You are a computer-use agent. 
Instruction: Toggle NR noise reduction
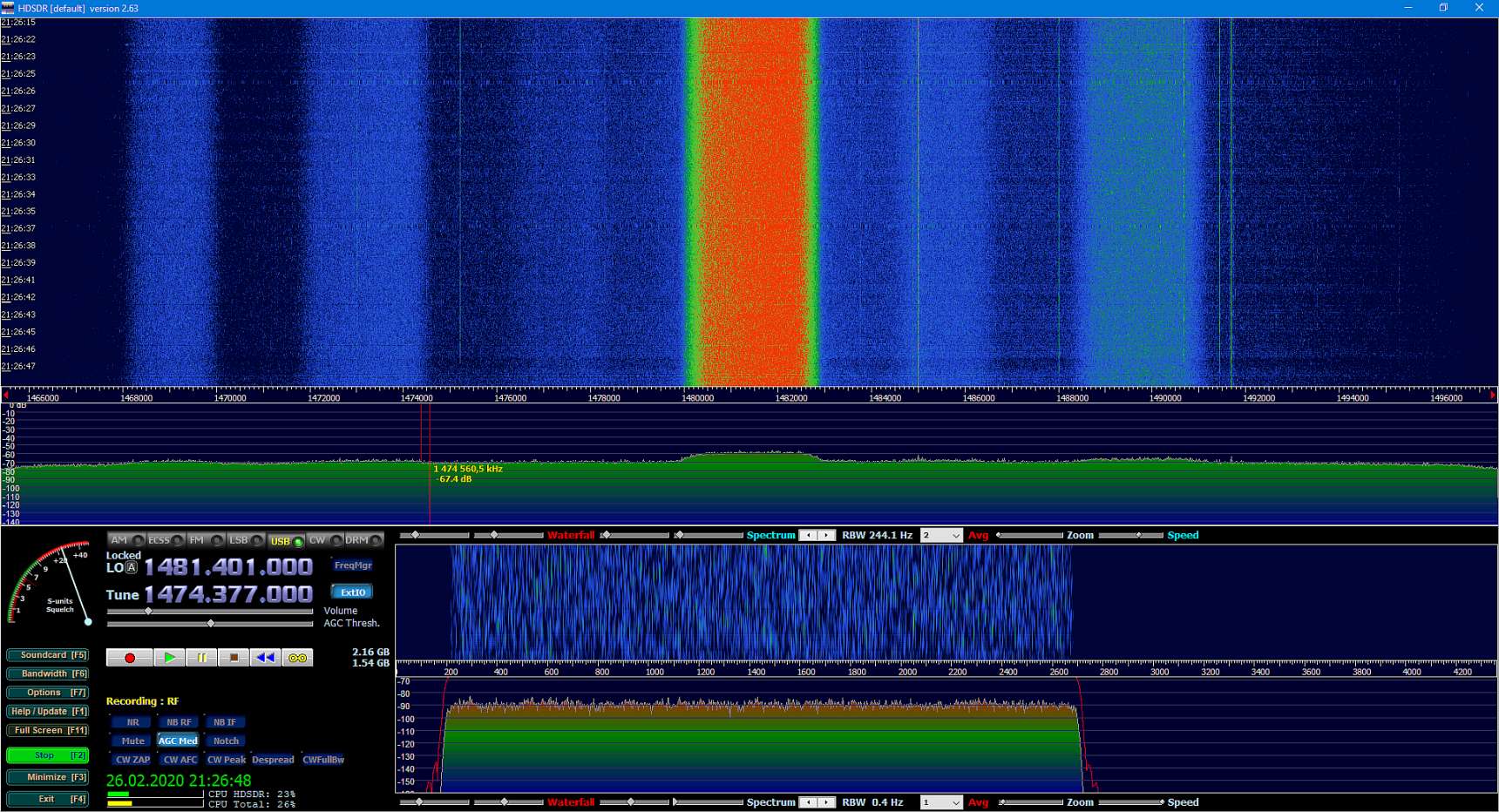[132, 722]
